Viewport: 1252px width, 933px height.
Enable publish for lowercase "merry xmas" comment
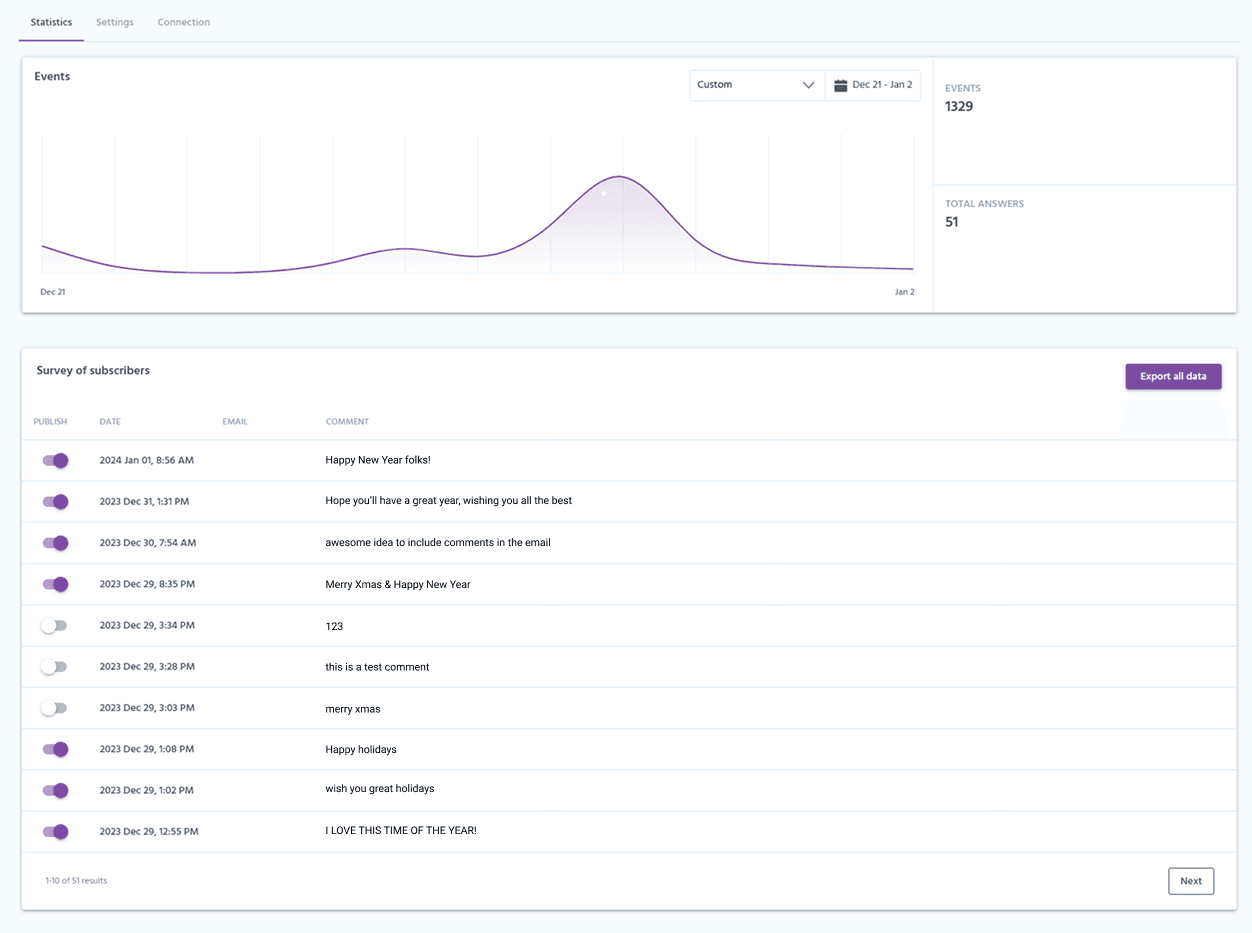point(54,707)
